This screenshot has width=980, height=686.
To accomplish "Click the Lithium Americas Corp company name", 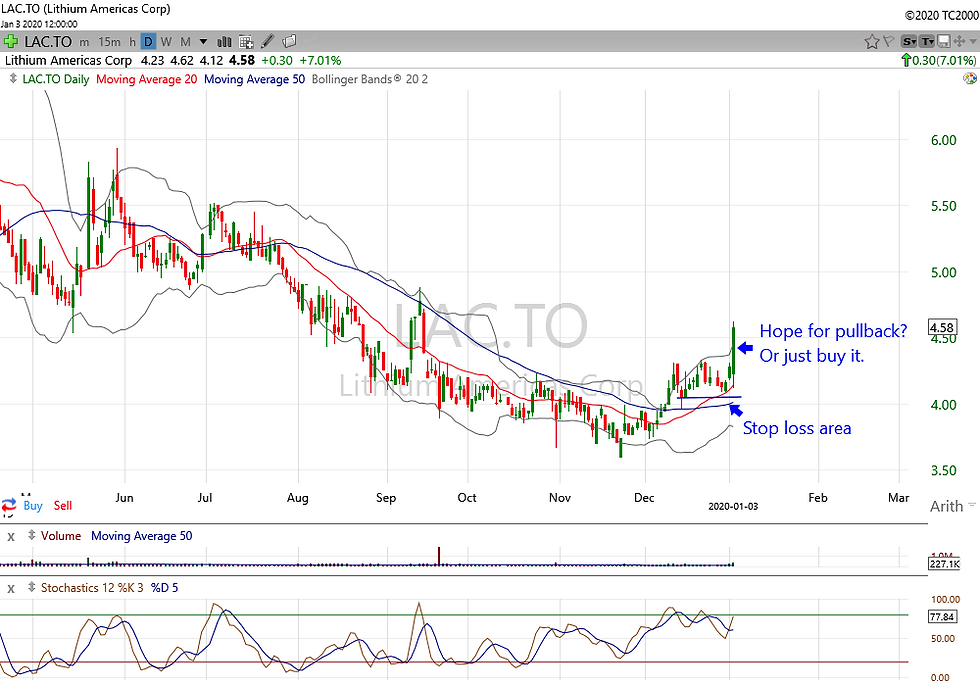I will point(68,61).
